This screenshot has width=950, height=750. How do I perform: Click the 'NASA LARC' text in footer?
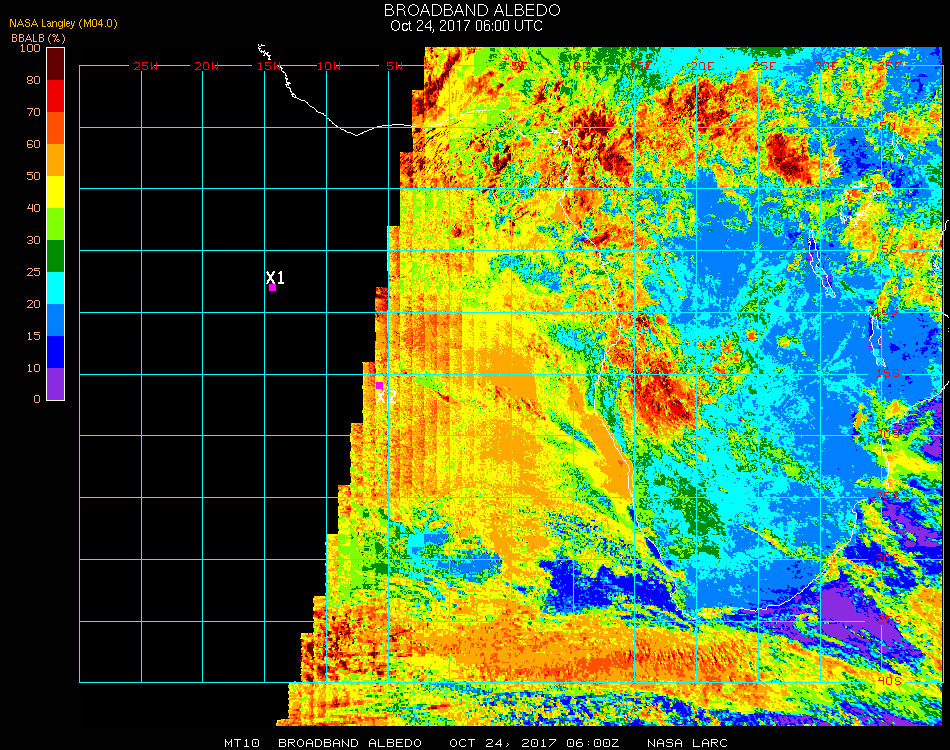pos(687,743)
